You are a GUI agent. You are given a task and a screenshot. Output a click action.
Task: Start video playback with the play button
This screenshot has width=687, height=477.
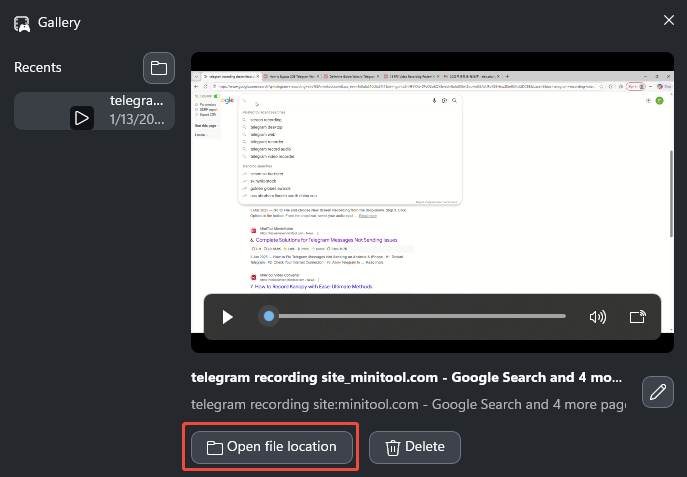click(227, 317)
